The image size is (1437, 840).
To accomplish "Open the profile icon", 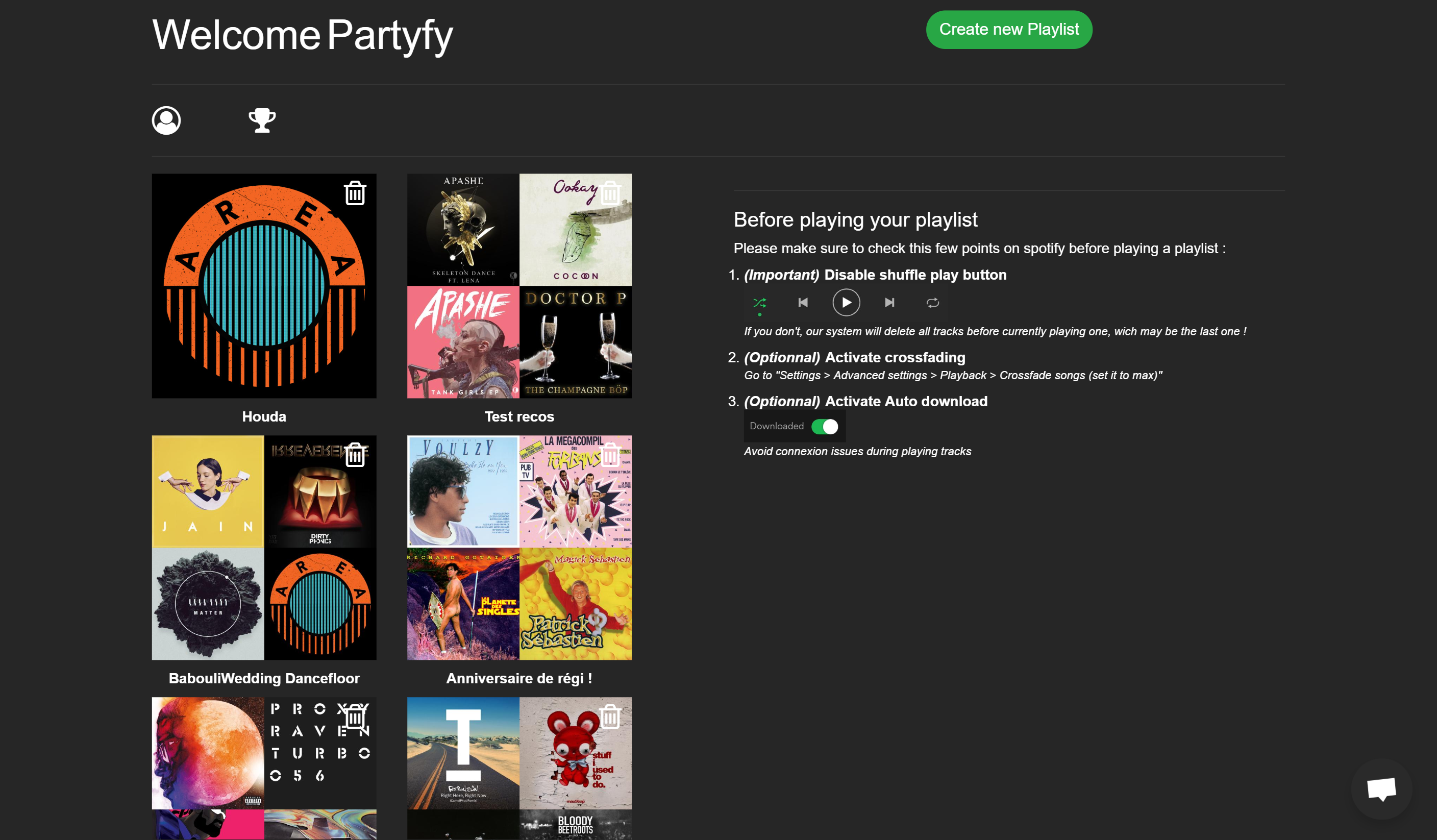I will coord(166,120).
